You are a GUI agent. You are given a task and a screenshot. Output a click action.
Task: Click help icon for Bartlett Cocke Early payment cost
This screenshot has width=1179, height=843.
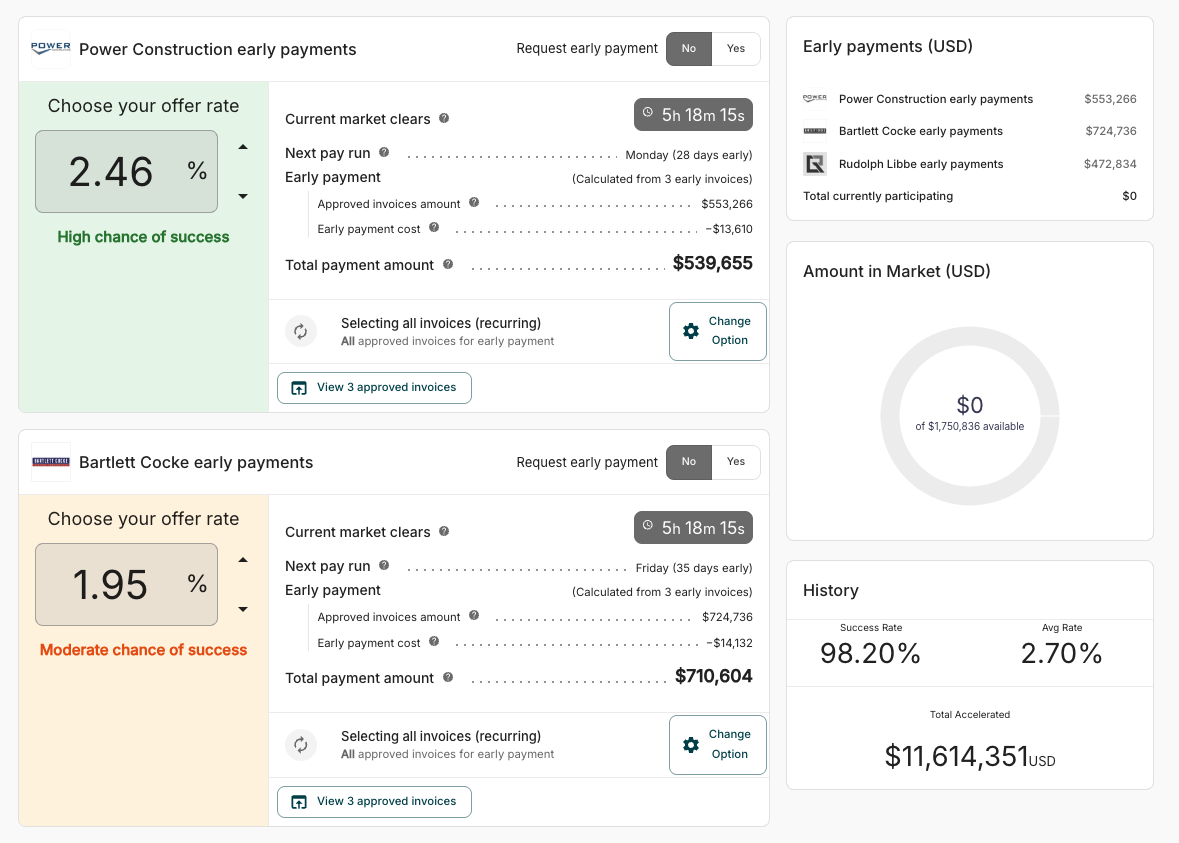434,642
